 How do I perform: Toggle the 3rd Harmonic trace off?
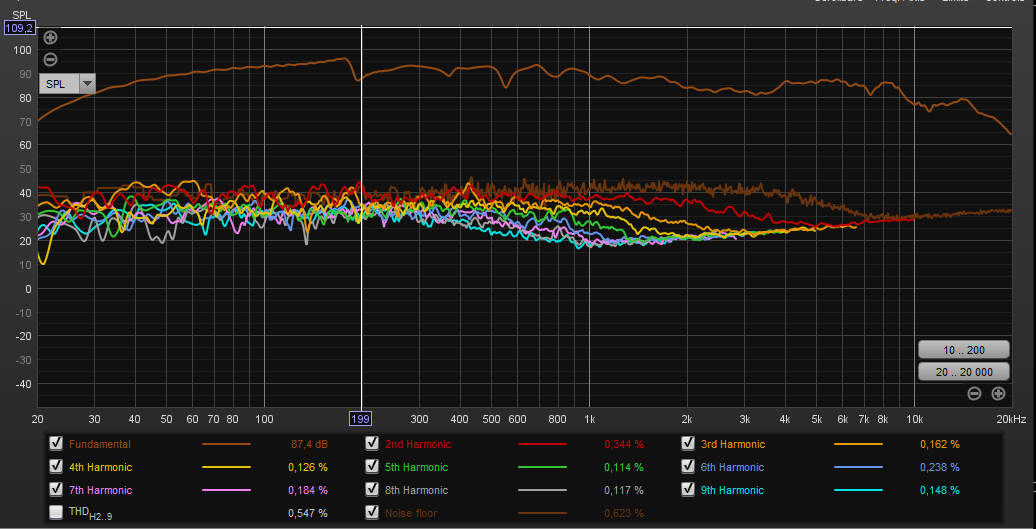point(687,443)
